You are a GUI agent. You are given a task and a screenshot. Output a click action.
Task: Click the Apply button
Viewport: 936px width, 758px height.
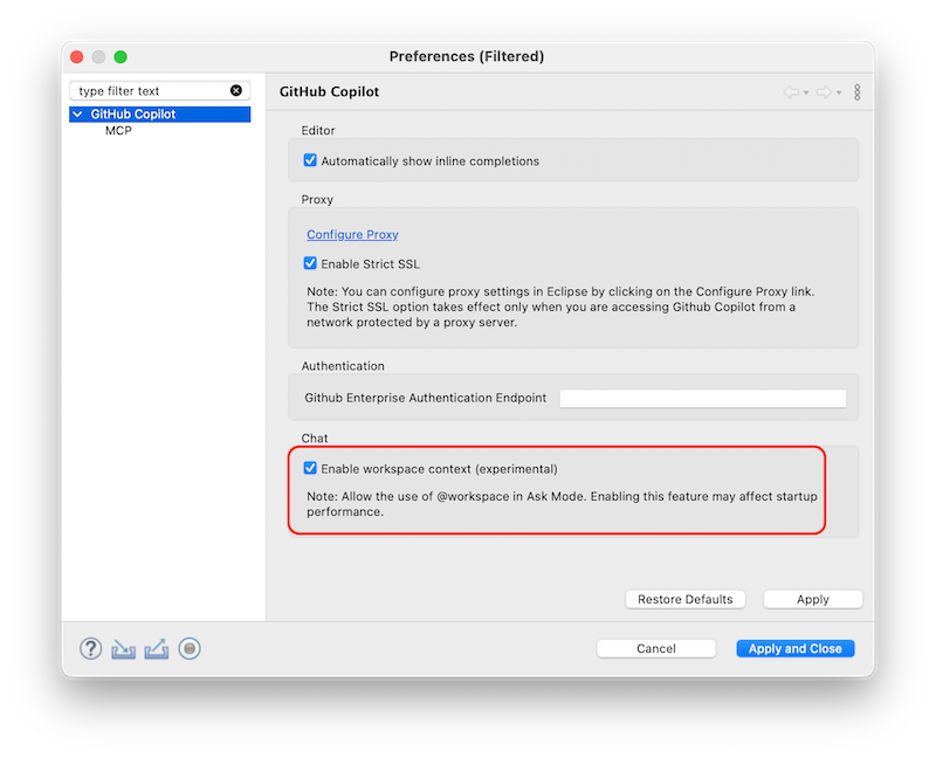click(813, 599)
